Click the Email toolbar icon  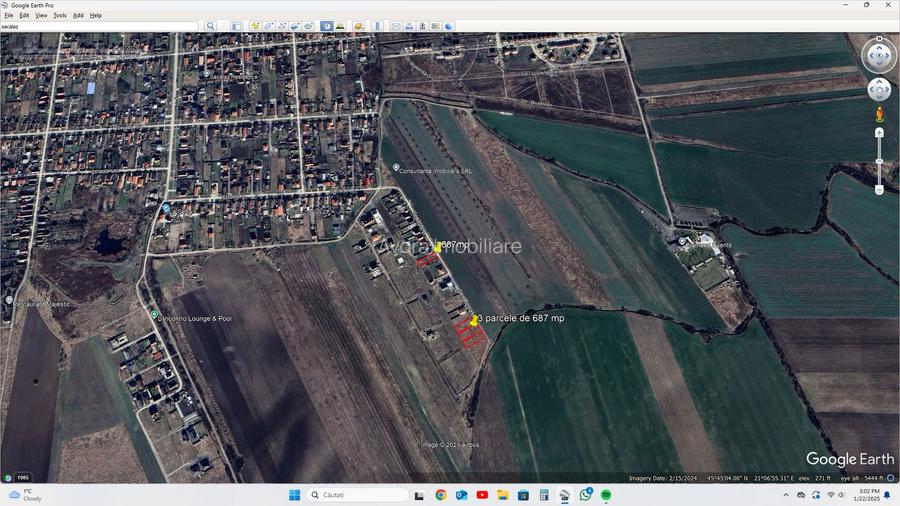click(396, 26)
